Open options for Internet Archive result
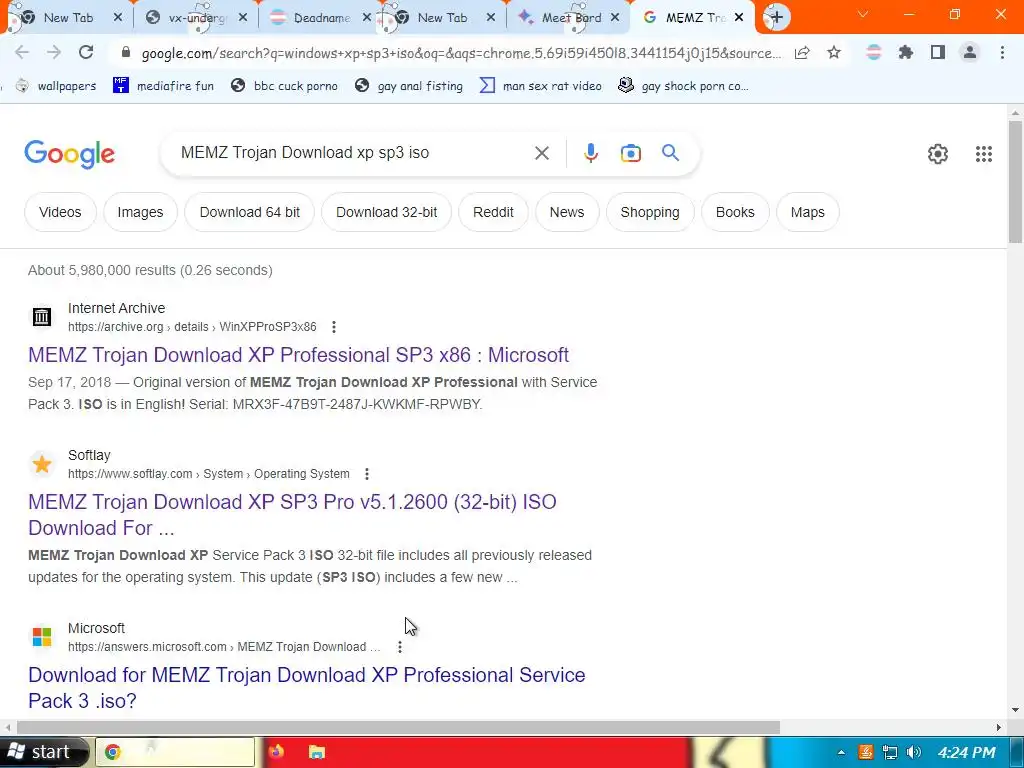1024x768 pixels. (334, 327)
